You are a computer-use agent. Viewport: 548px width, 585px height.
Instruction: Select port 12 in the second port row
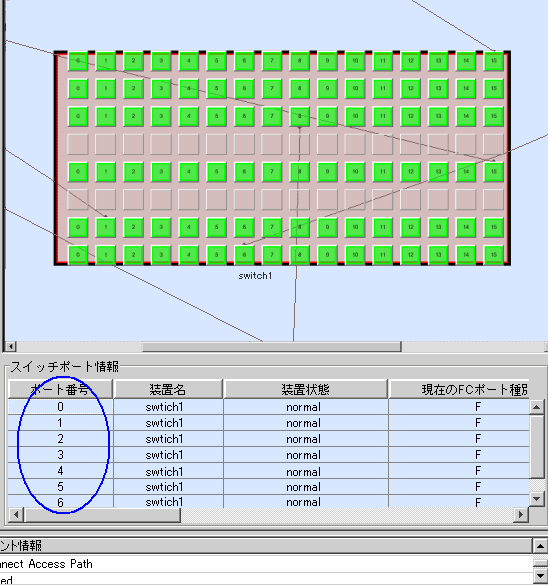click(x=410, y=88)
